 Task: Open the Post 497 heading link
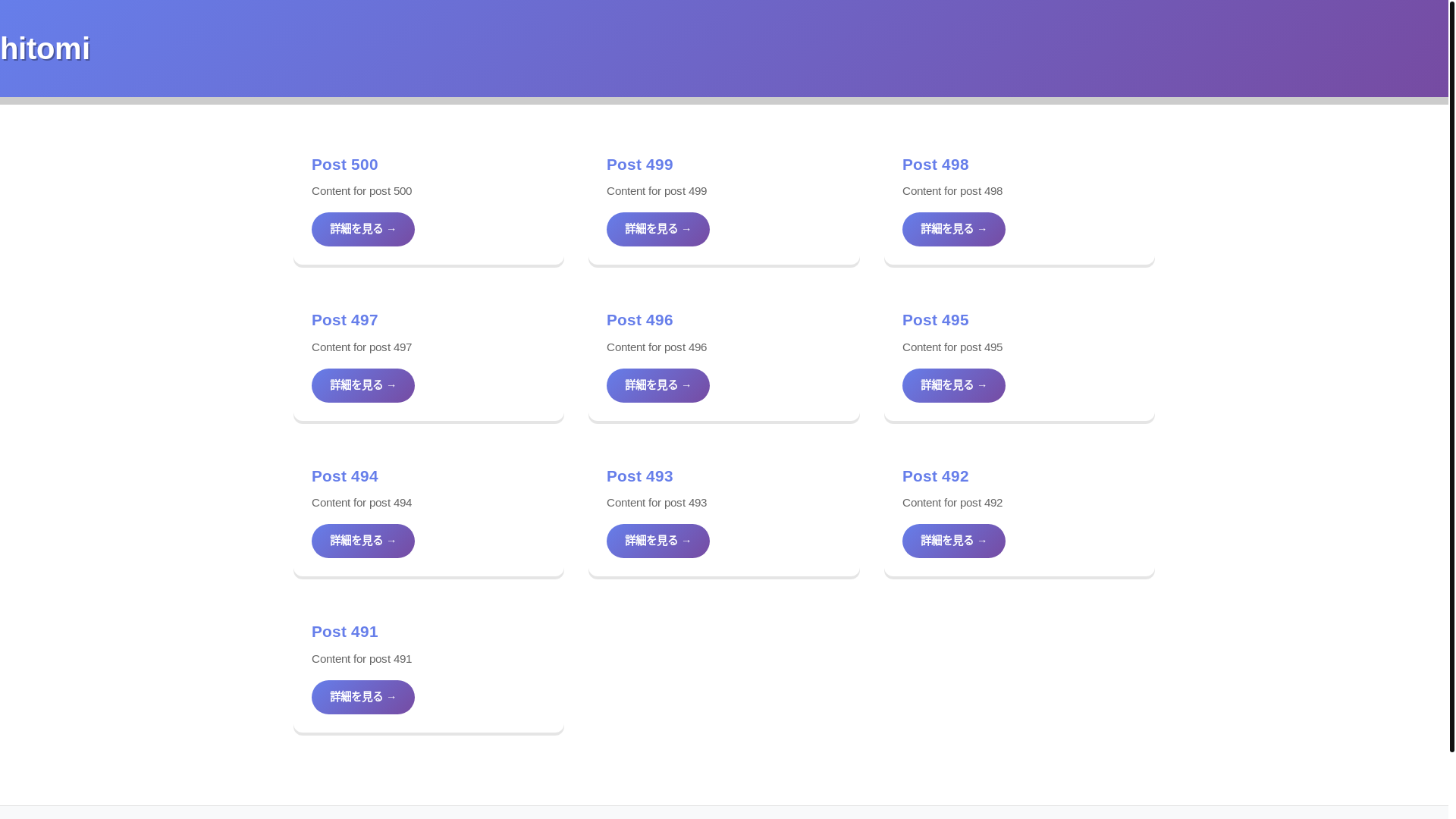point(344,320)
